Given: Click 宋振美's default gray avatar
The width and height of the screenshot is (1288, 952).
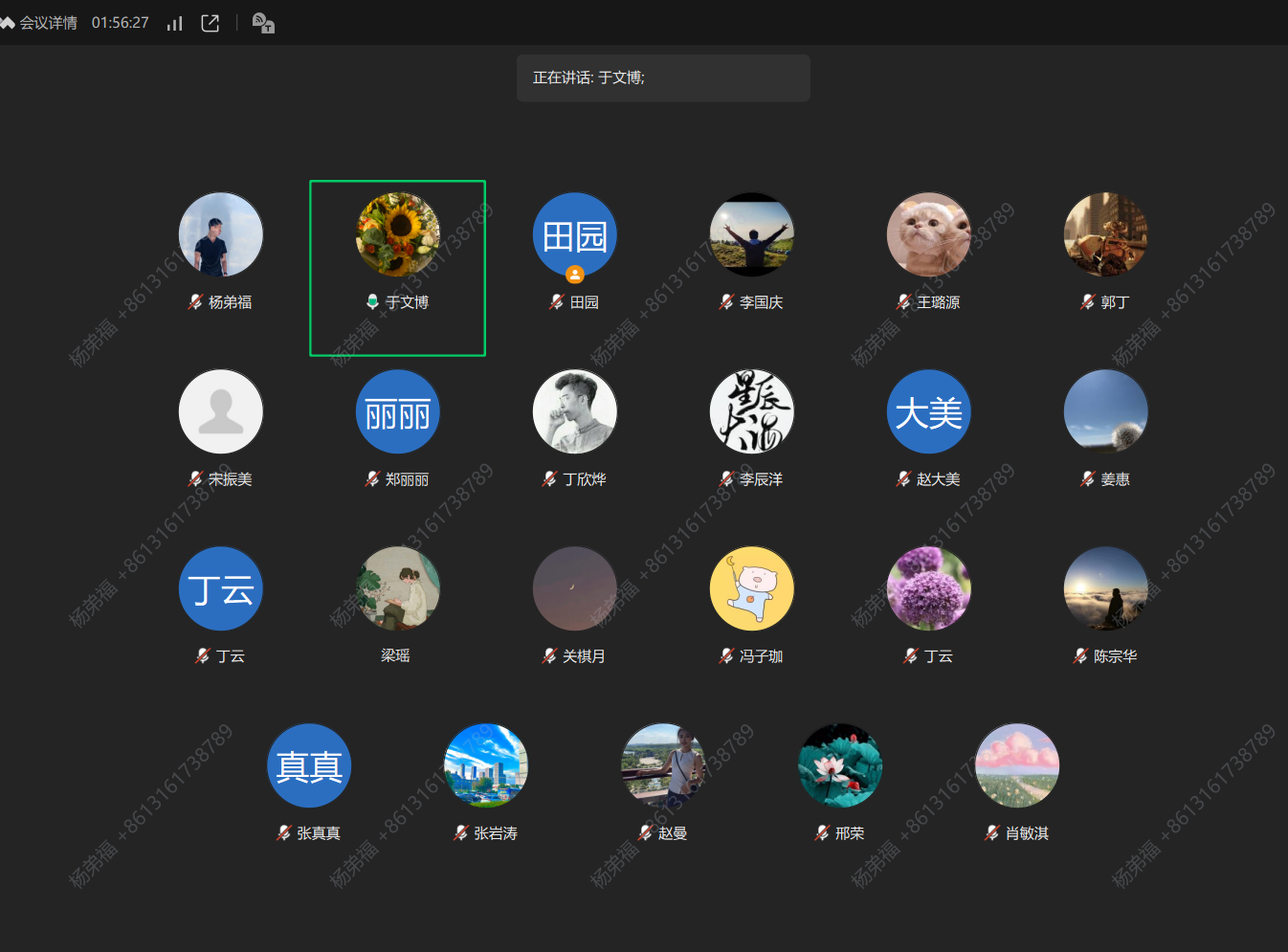Looking at the screenshot, I should 221,411.
